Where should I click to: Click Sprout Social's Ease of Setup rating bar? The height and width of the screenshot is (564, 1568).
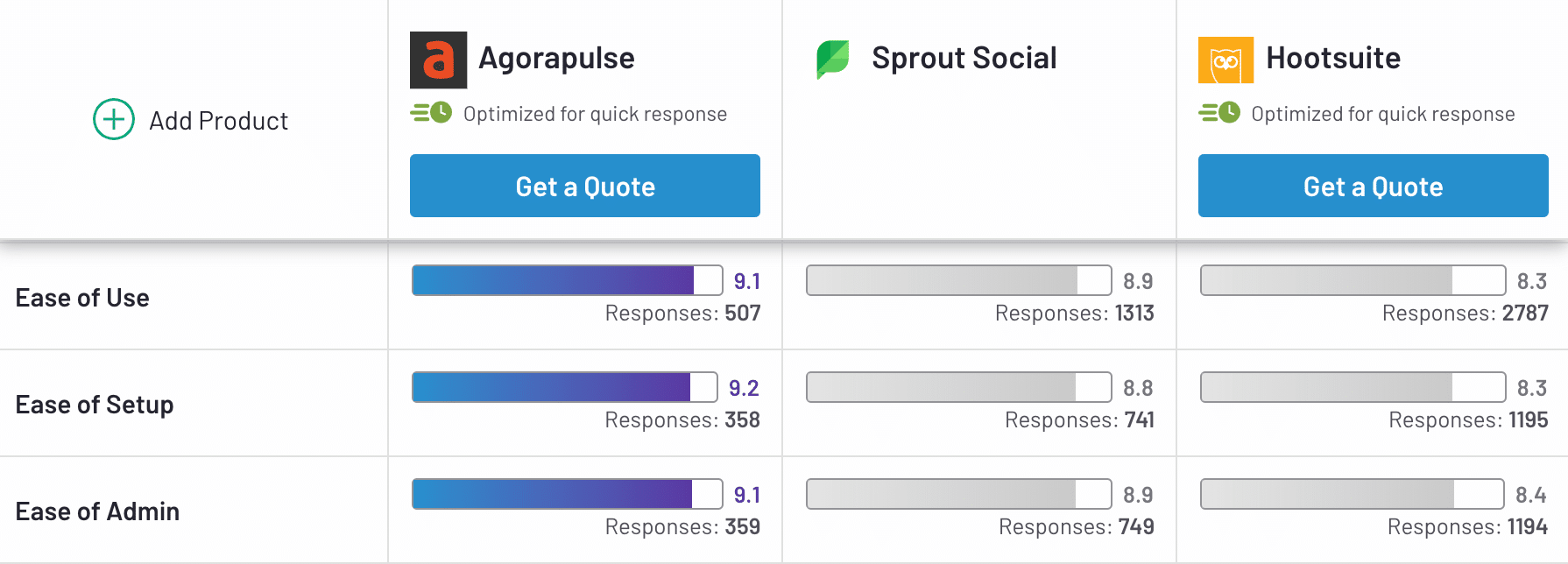pyautogui.click(x=959, y=387)
